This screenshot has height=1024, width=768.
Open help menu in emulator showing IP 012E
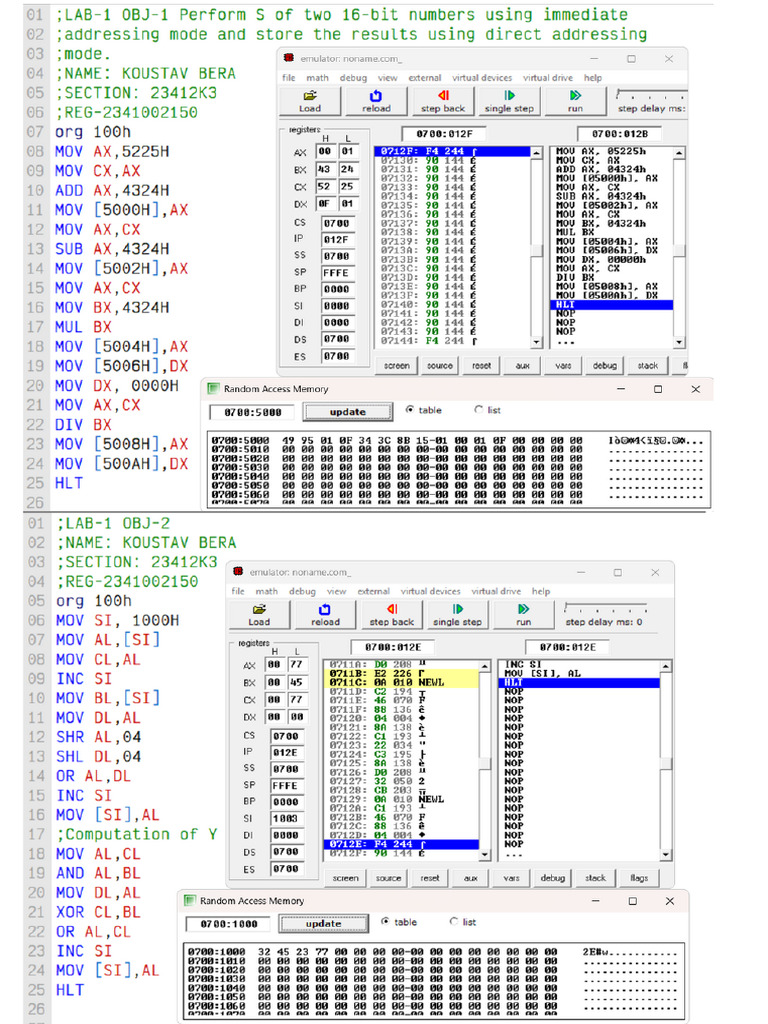click(x=541, y=591)
